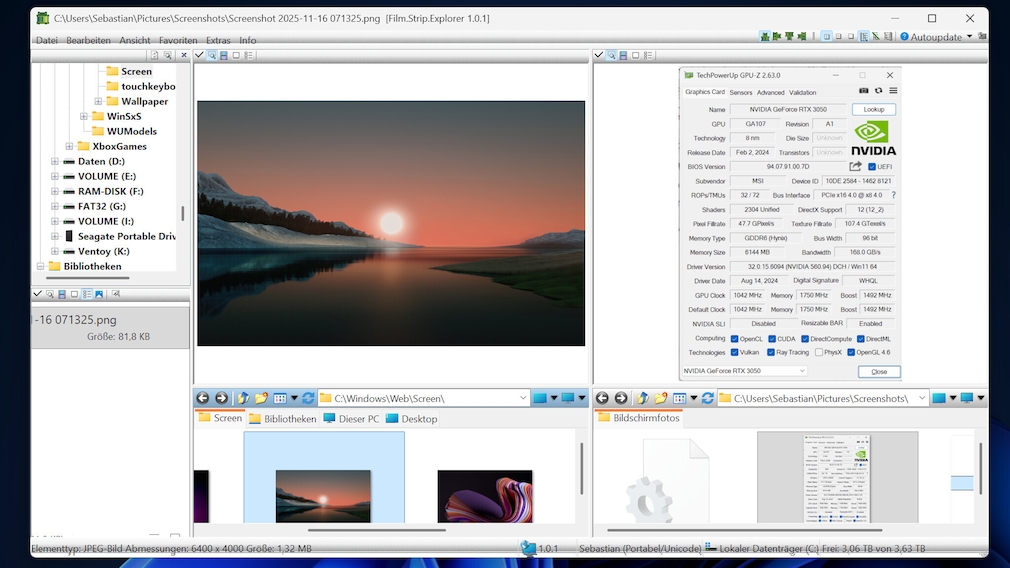Image resolution: width=1010 pixels, height=568 pixels.
Task: Switch to the Dieser PC tab
Action: click(351, 419)
